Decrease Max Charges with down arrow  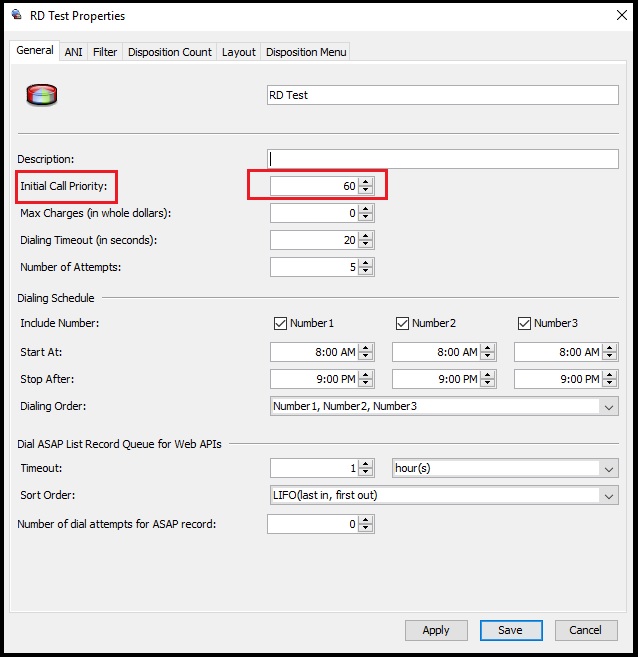pyautogui.click(x=366, y=217)
